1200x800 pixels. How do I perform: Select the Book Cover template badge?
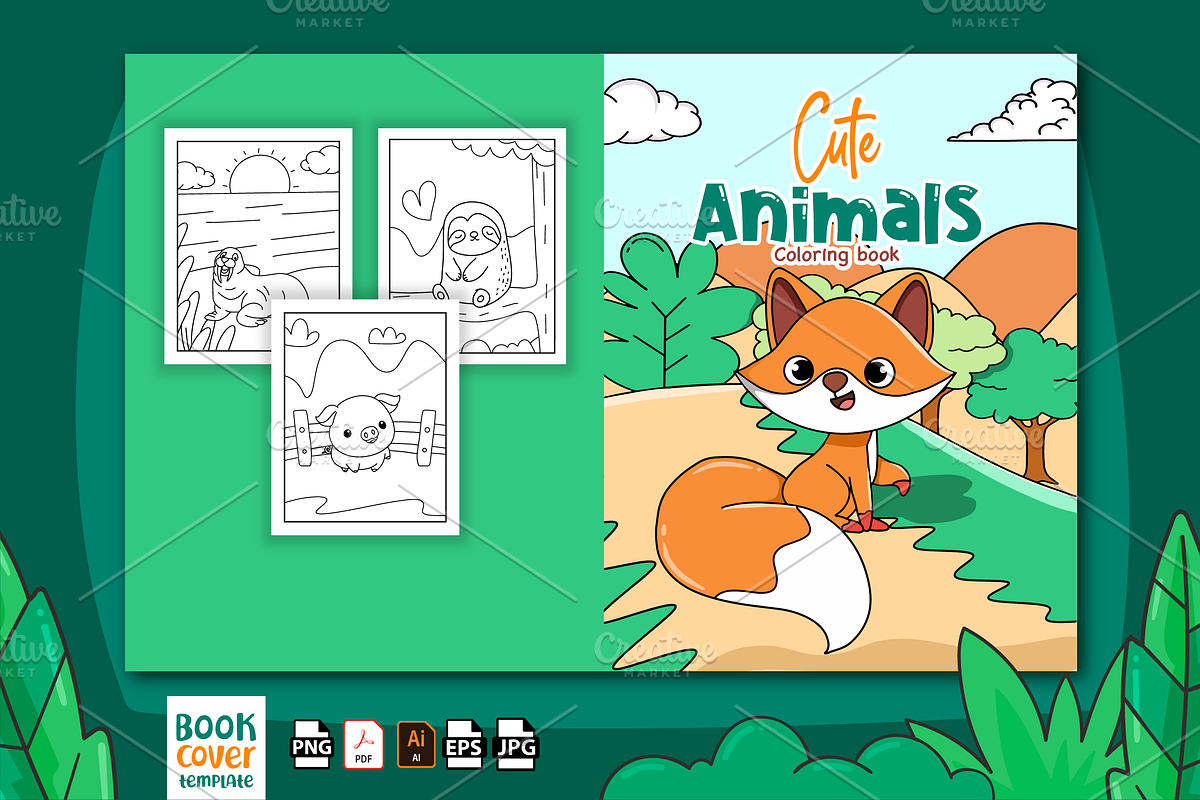click(x=216, y=747)
